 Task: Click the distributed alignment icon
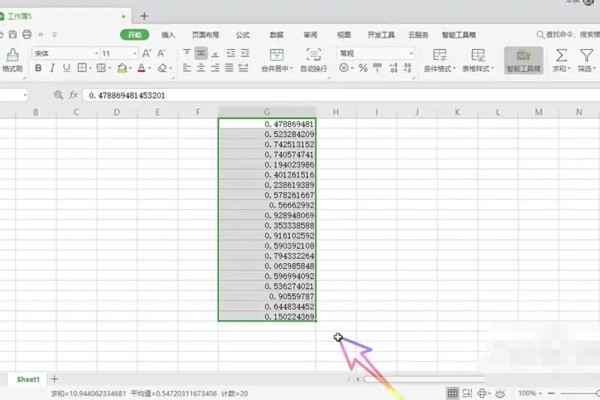click(x=243, y=68)
